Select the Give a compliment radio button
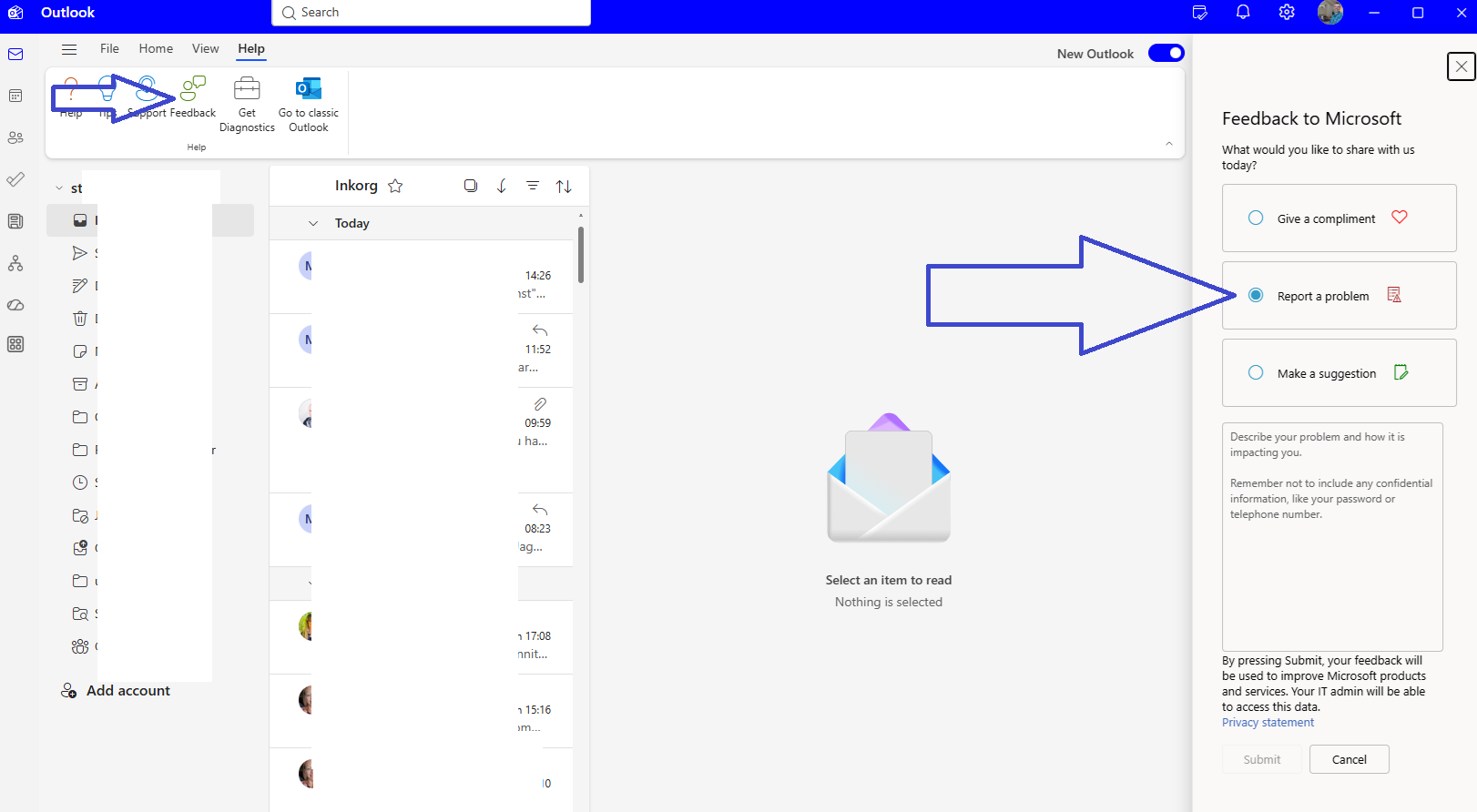Screen dimensions: 1477x812 click(1256, 218)
